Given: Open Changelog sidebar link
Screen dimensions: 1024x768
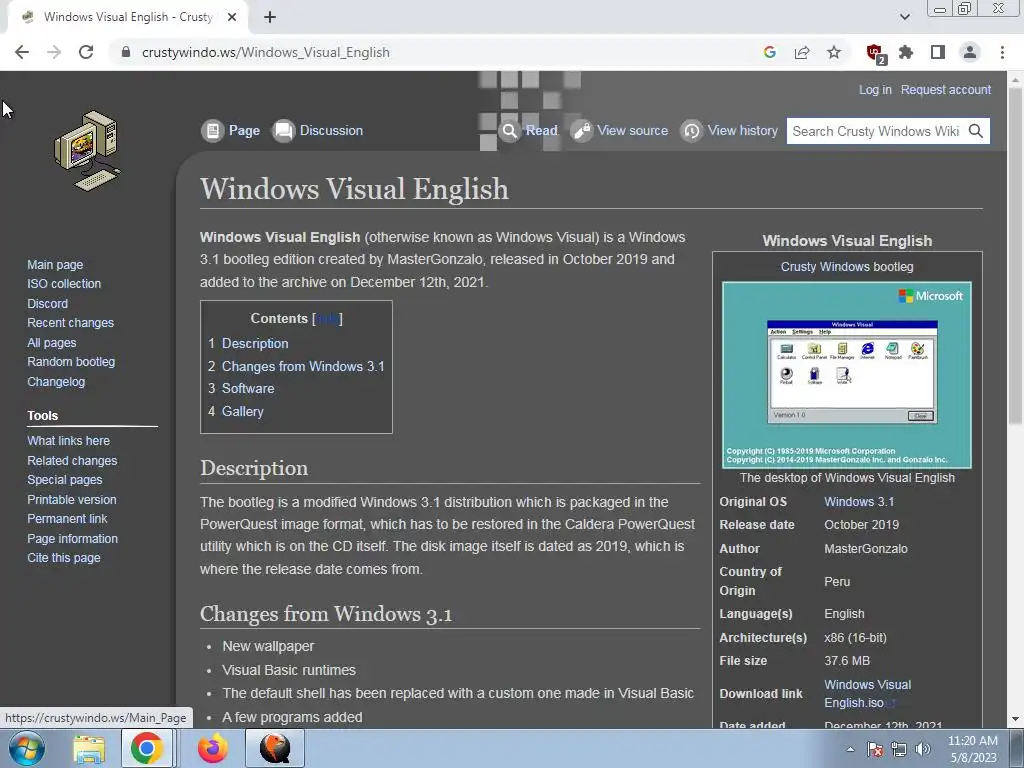Looking at the screenshot, I should 56,381.
